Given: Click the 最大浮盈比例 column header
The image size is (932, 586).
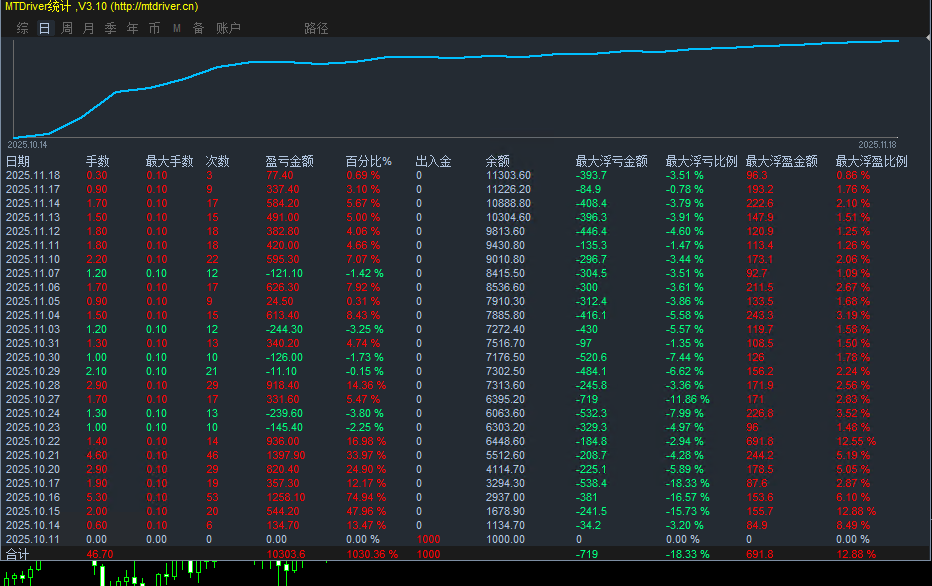Looking at the screenshot, I should pos(871,161).
